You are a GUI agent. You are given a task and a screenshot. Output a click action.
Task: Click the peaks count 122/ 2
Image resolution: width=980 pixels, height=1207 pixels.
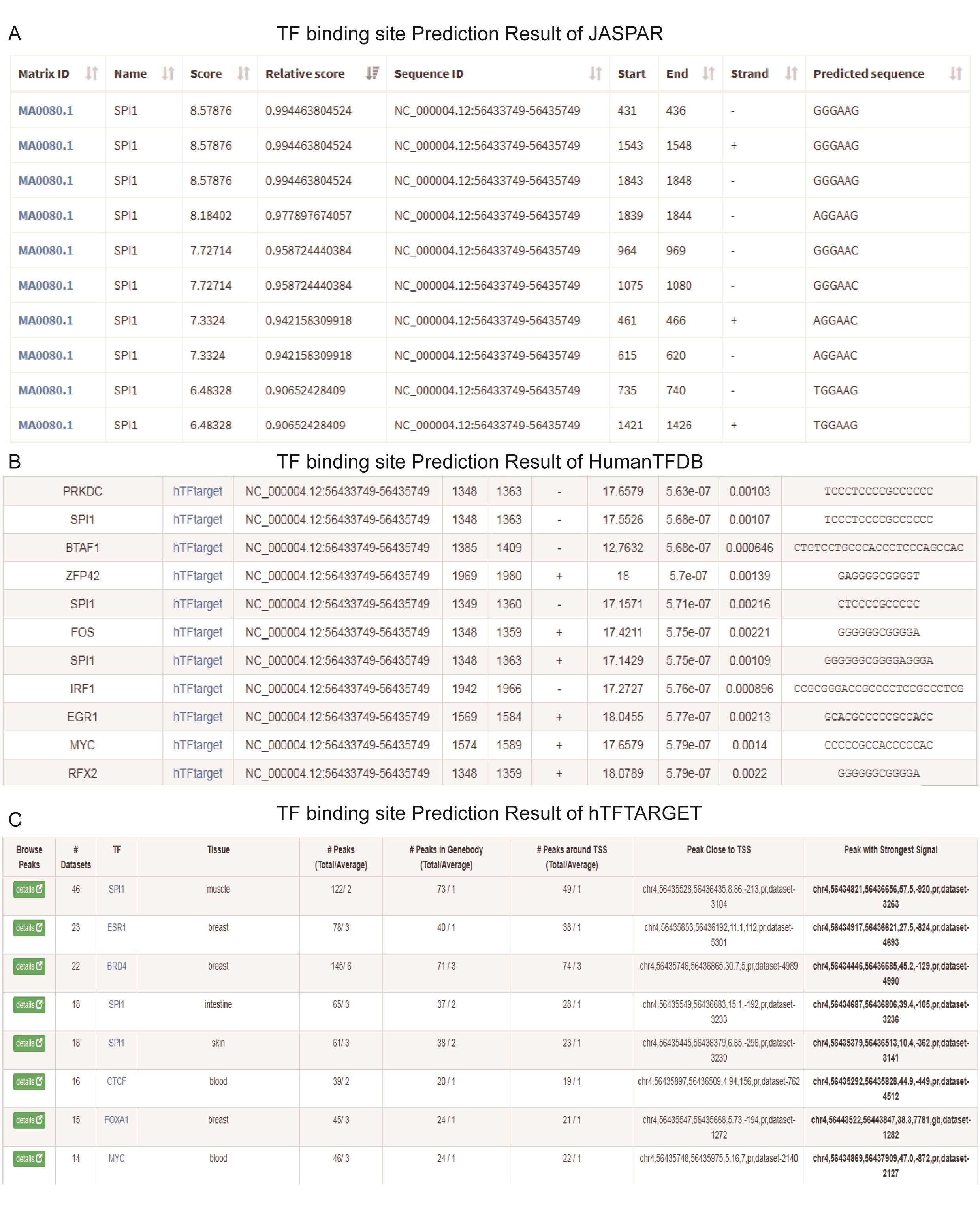(341, 889)
